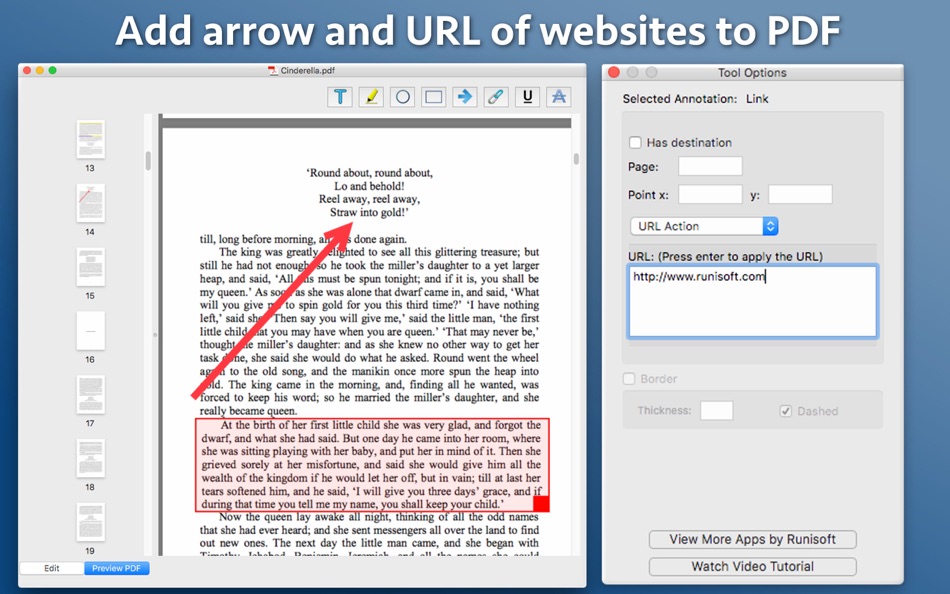This screenshot has height=594, width=950.
Task: Click the red resize handle on link box
Action: pos(541,504)
